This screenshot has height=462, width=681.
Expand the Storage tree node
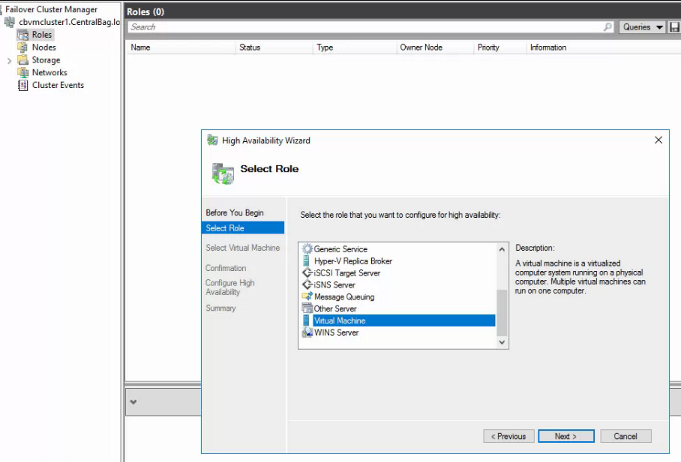[x=9, y=60]
